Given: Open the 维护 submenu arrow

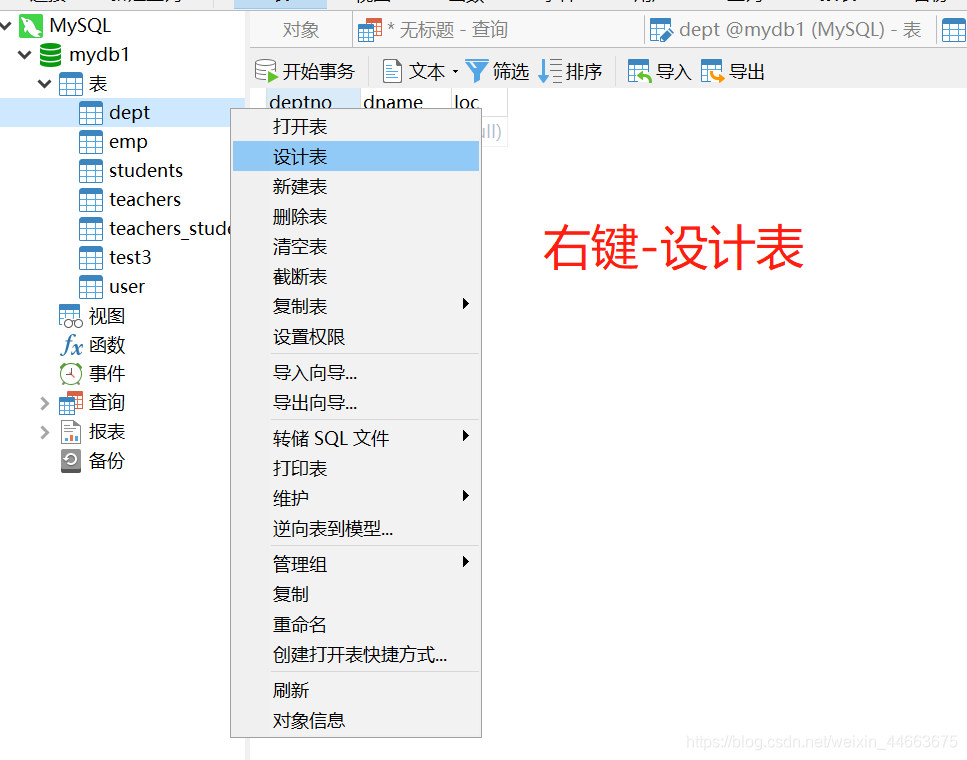Looking at the screenshot, I should (x=466, y=495).
